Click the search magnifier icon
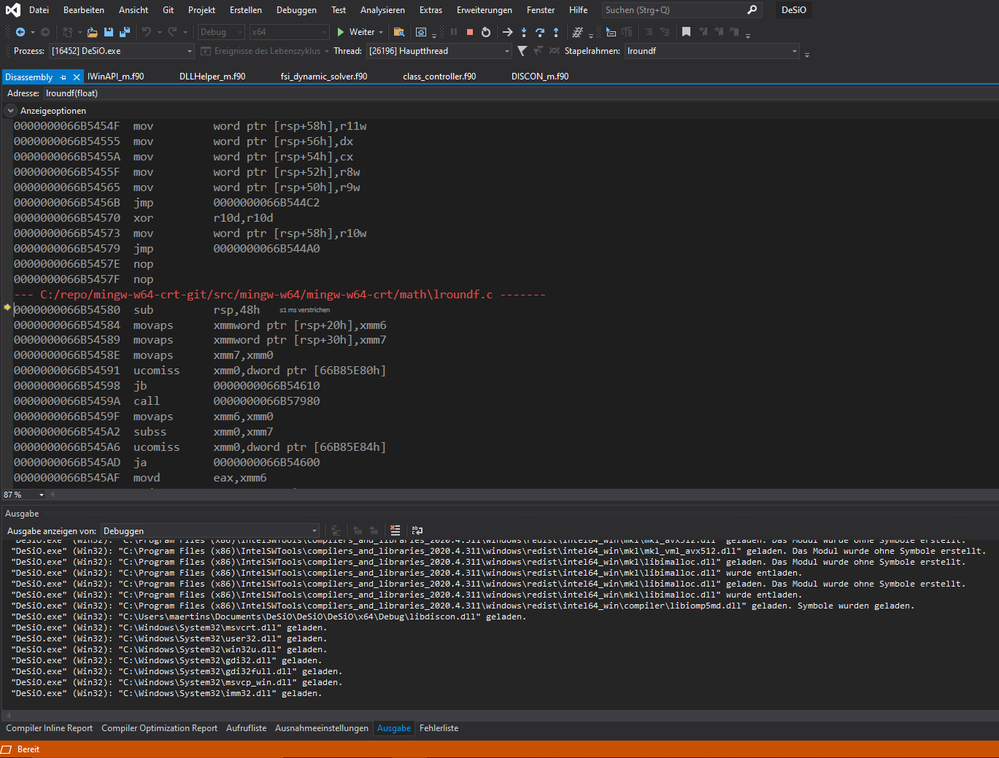Viewport: 999px width, 758px height. [752, 10]
